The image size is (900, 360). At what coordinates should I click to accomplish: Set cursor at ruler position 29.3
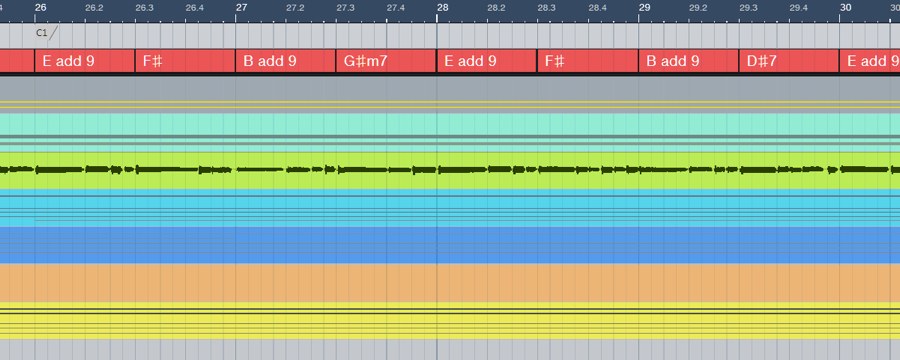(748, 7)
